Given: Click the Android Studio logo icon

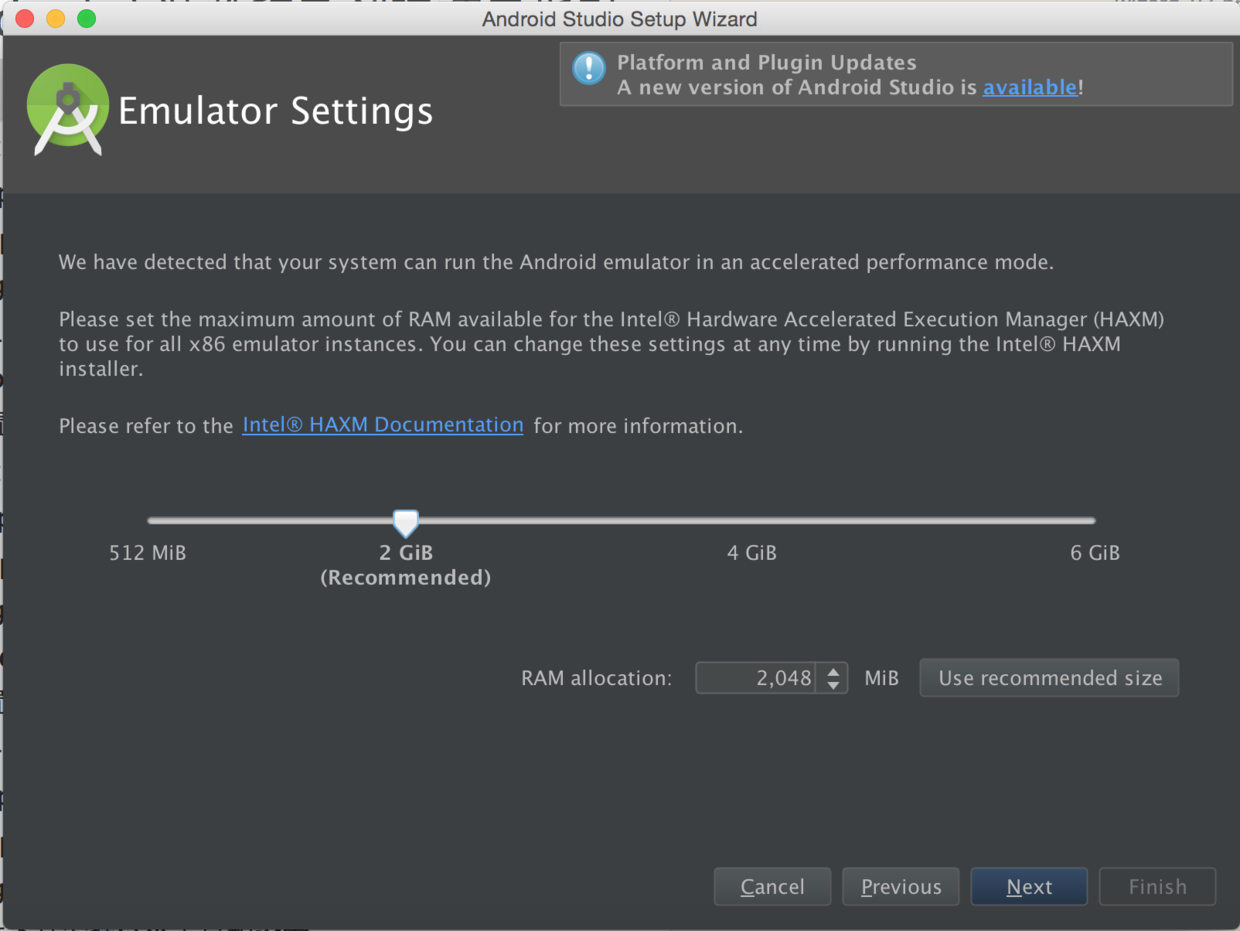Looking at the screenshot, I should point(68,110).
